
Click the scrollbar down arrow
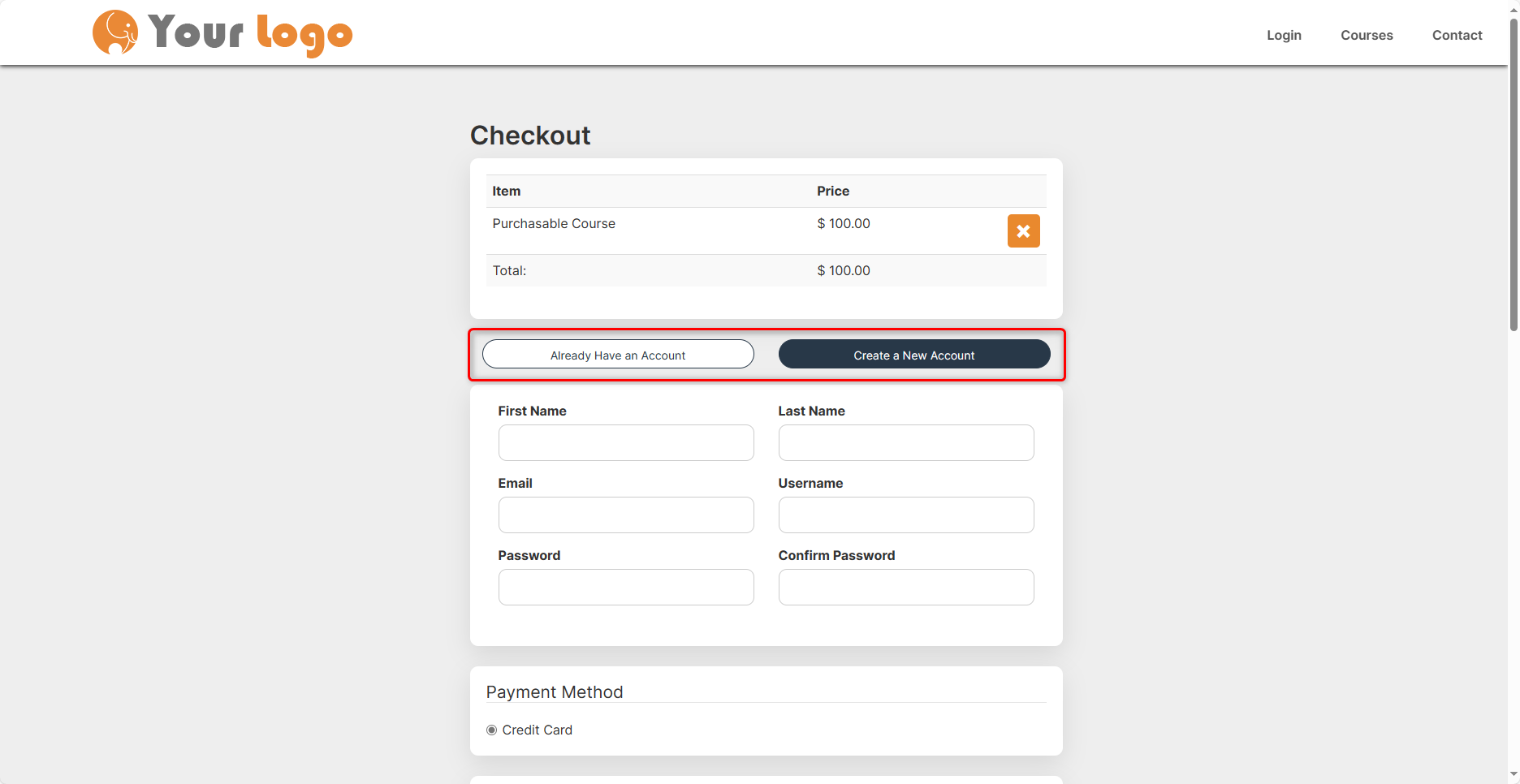1514,775
